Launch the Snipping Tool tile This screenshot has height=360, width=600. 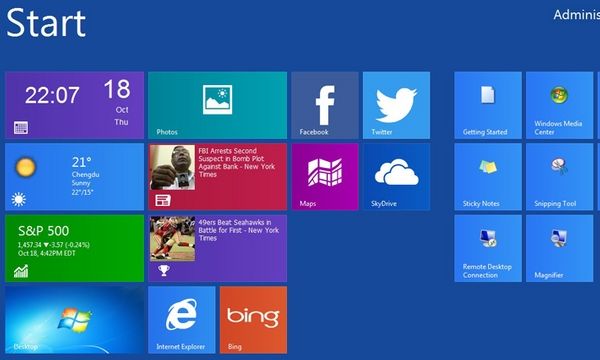click(x=559, y=177)
